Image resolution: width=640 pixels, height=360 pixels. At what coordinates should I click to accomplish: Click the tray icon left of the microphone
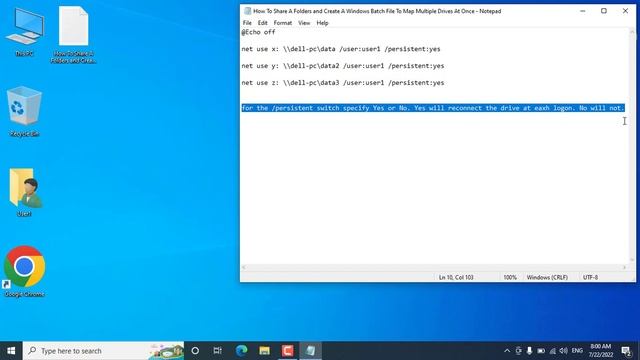[x=518, y=351]
